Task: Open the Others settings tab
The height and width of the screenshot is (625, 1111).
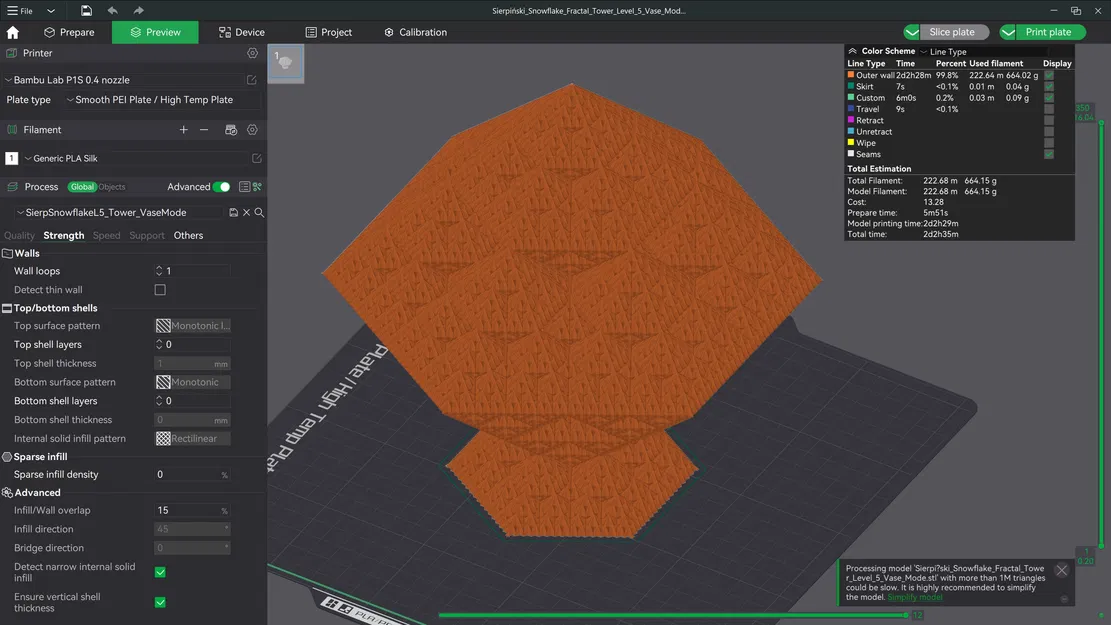Action: [x=188, y=236]
